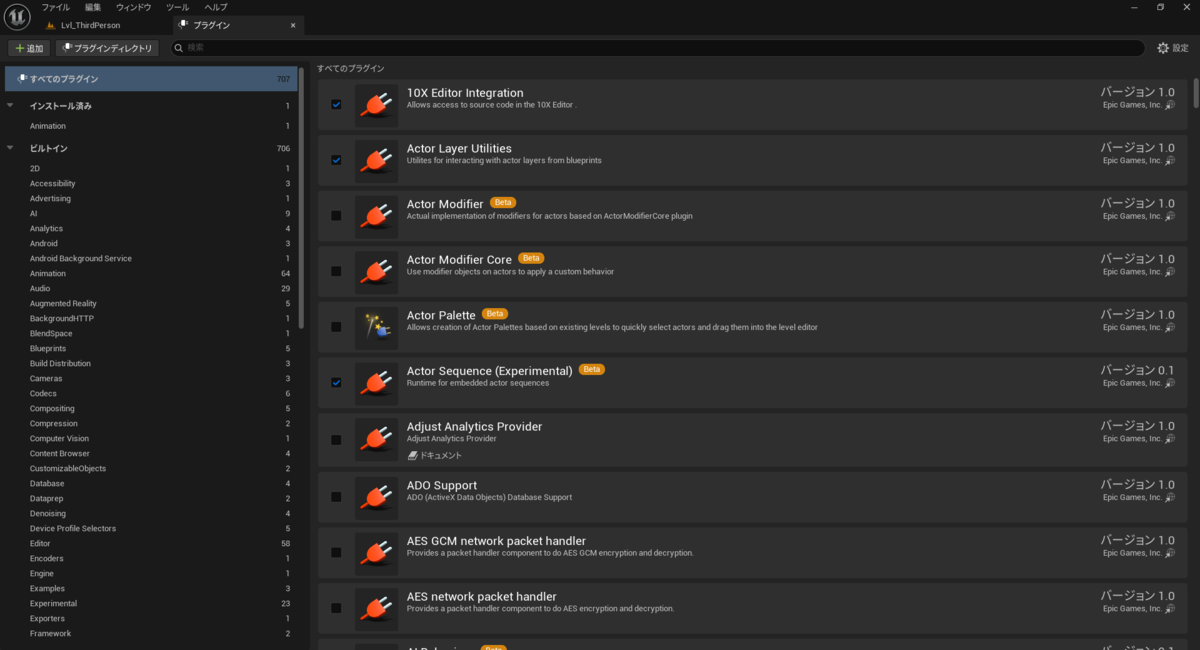Click the Lvl_ThirdPerson level tab icon
This screenshot has width=1200, height=650.
tap(51, 25)
